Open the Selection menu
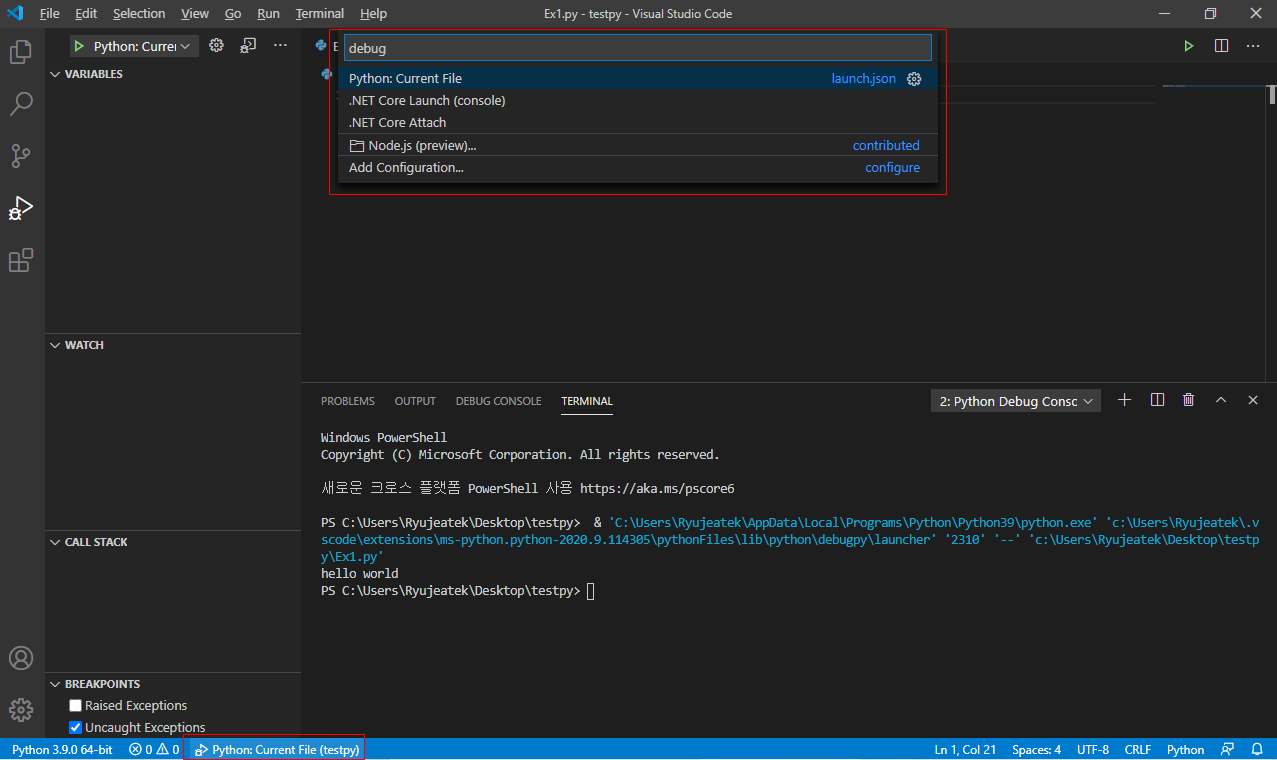This screenshot has height=760, width=1277. click(x=139, y=14)
